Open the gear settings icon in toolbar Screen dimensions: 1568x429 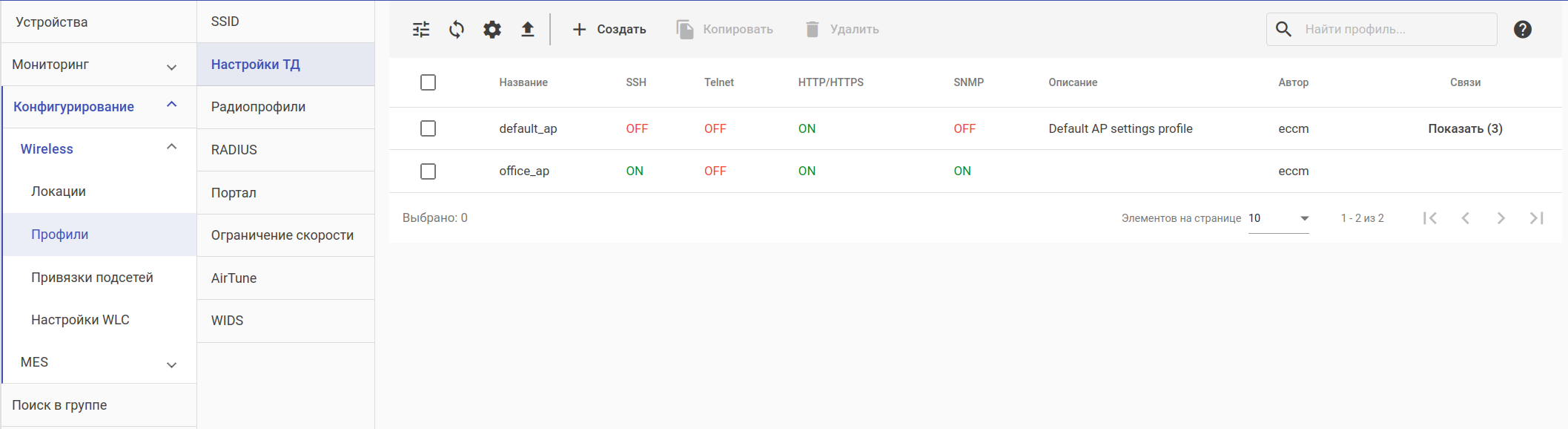tap(492, 30)
